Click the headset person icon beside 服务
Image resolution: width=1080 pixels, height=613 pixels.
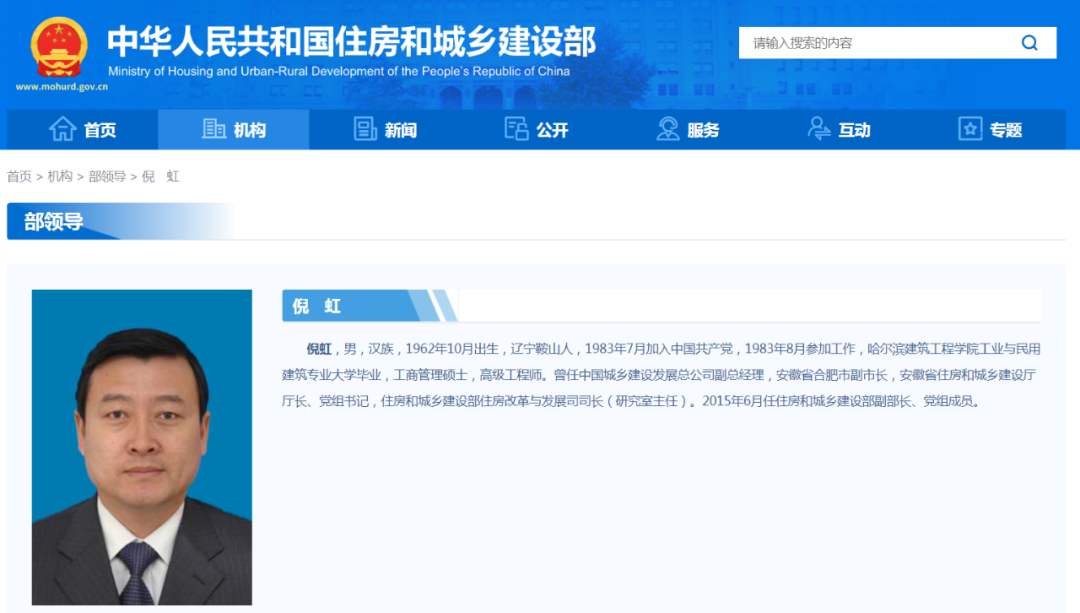667,129
